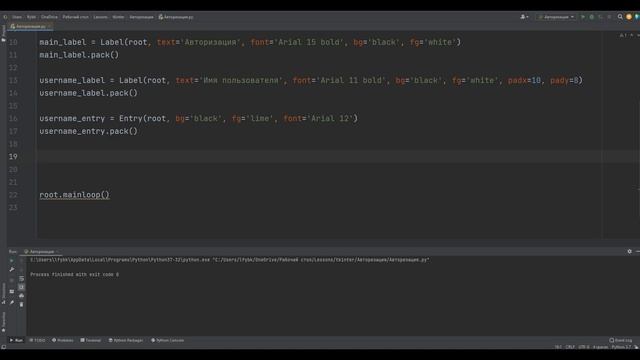Click 'Process finished with exit code 0'
The width and height of the screenshot is (640, 360).
pos(75,274)
